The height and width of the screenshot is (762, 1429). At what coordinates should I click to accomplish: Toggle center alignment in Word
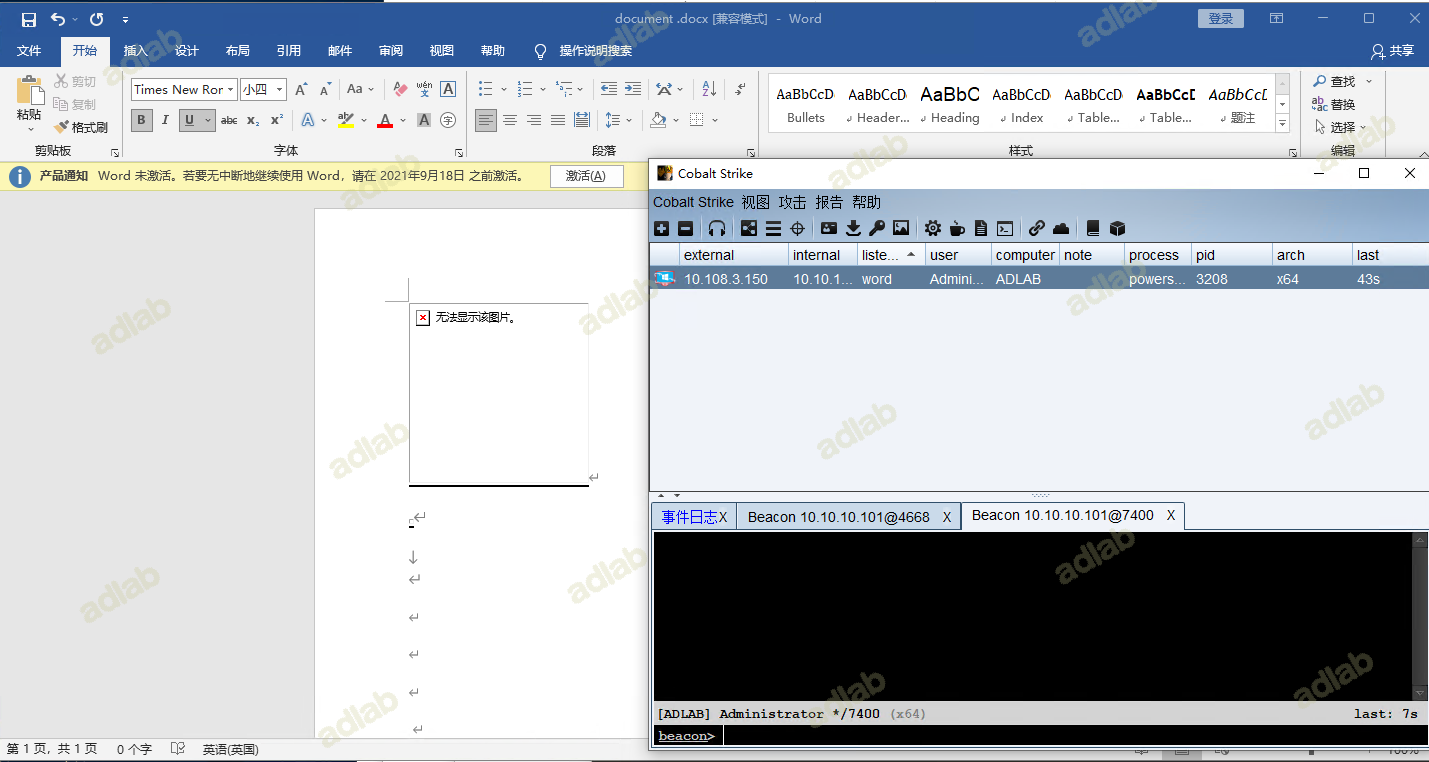point(510,120)
